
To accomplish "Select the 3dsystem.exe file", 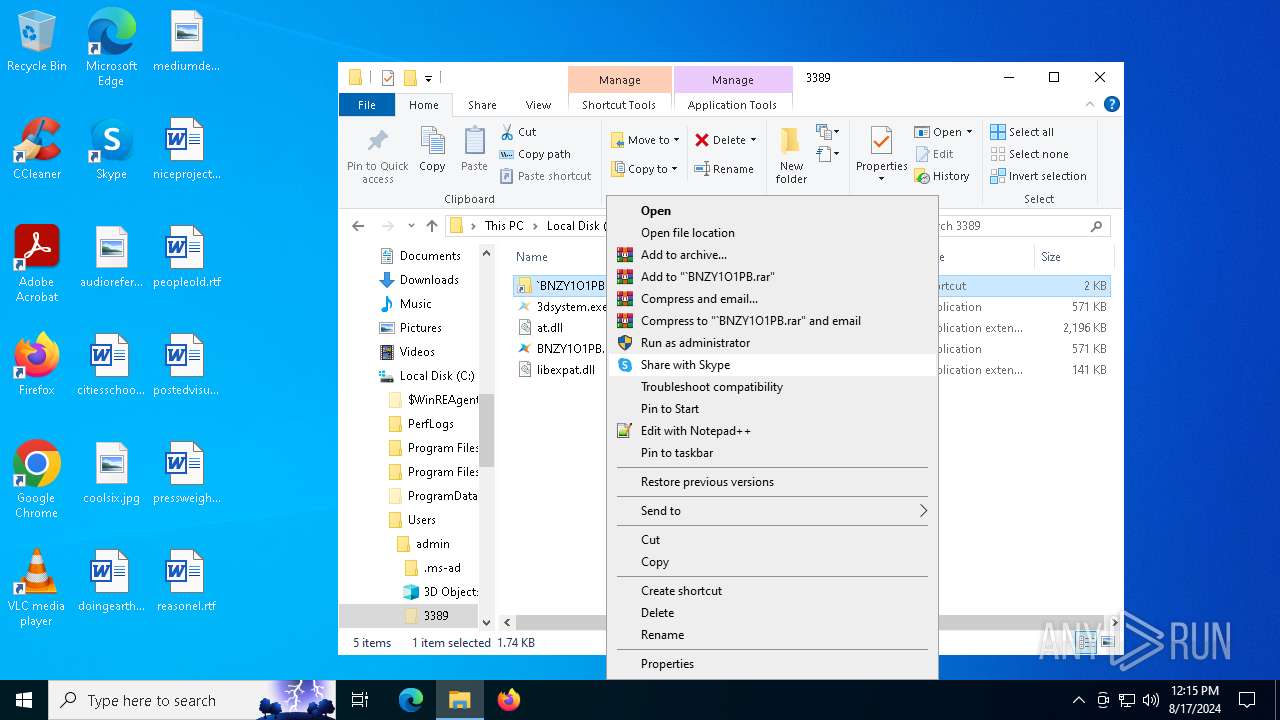I will [x=570, y=307].
